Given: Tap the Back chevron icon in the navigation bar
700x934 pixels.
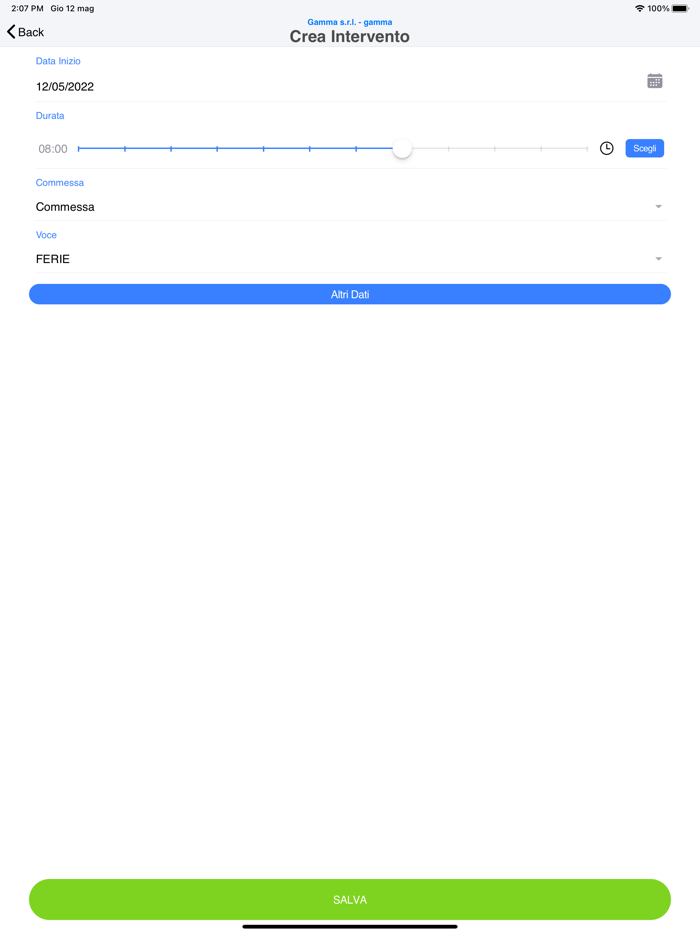Looking at the screenshot, I should [12, 32].
